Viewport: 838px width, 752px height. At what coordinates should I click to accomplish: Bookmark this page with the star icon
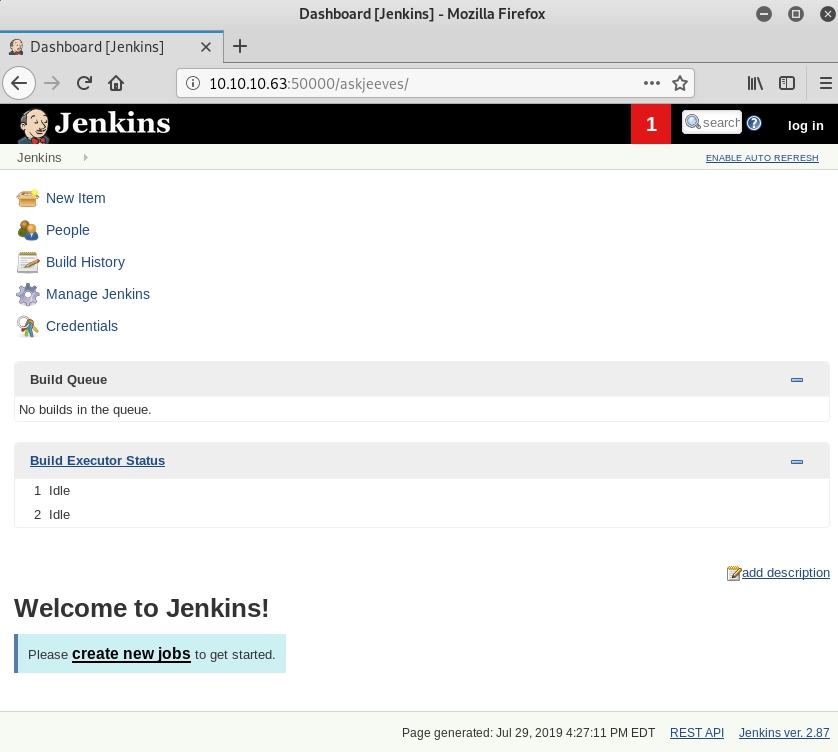(680, 83)
